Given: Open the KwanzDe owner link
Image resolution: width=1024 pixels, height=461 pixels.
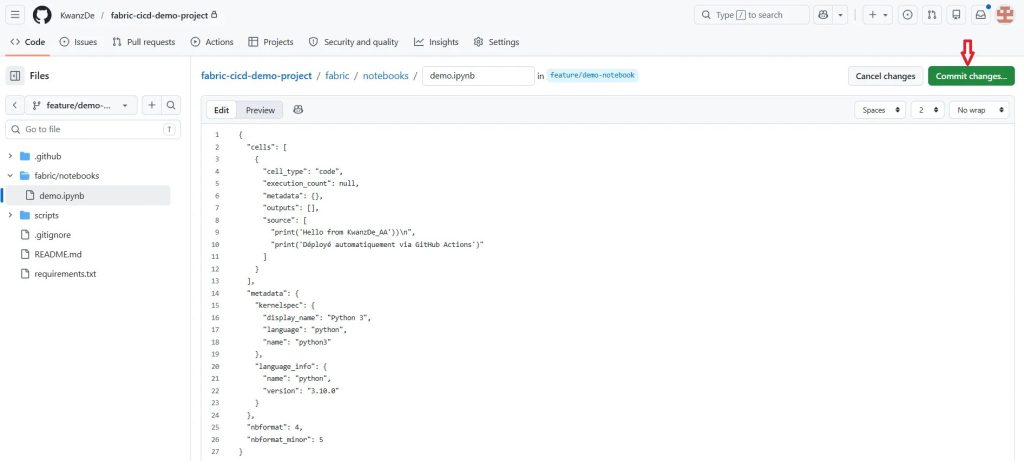Looking at the screenshot, I should (76, 15).
